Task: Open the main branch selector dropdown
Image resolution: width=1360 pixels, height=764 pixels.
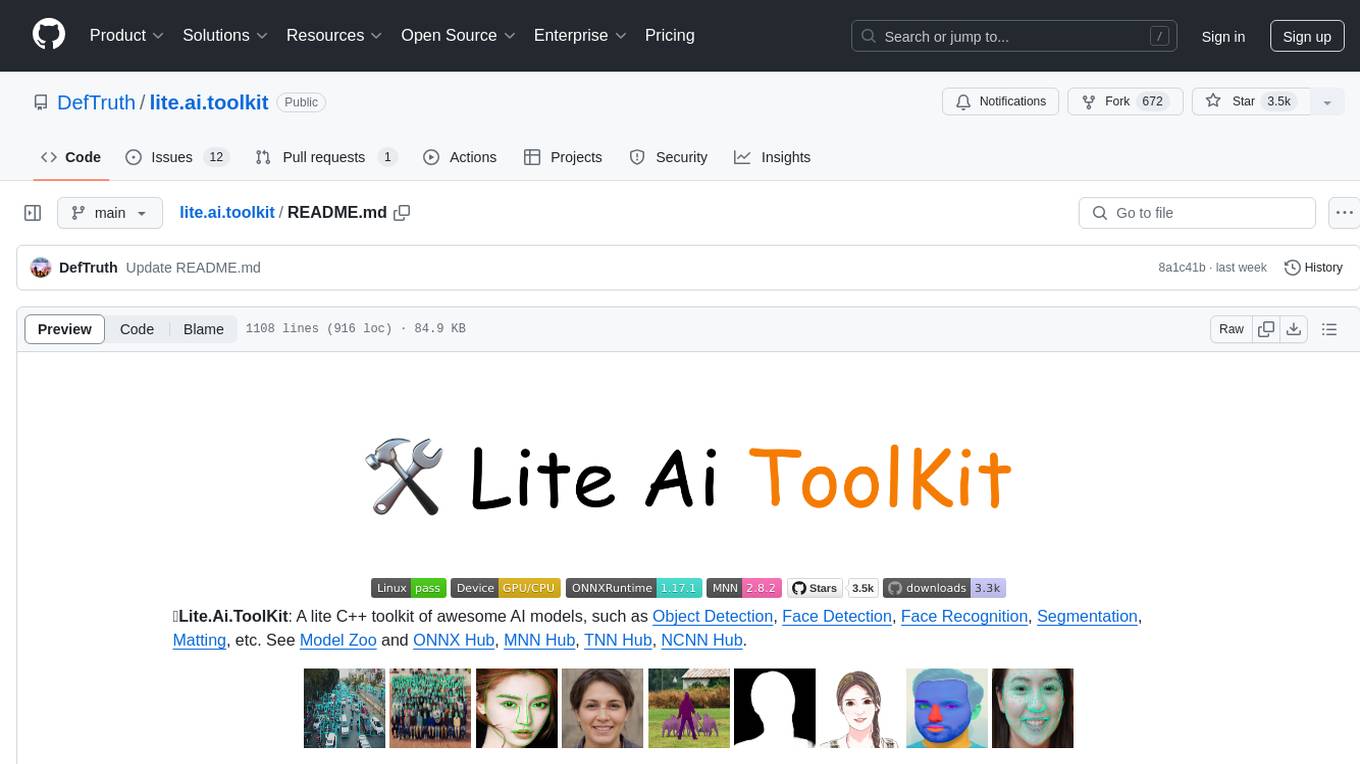Action: click(110, 213)
